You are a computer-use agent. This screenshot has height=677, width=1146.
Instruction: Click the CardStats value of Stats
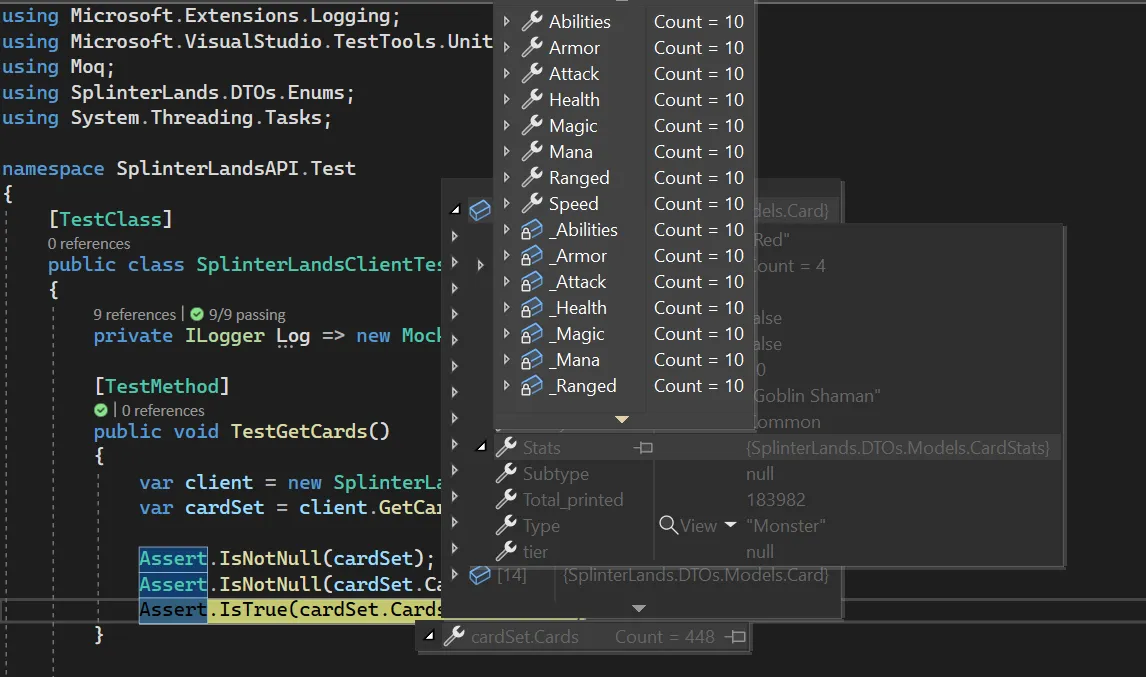[898, 447]
